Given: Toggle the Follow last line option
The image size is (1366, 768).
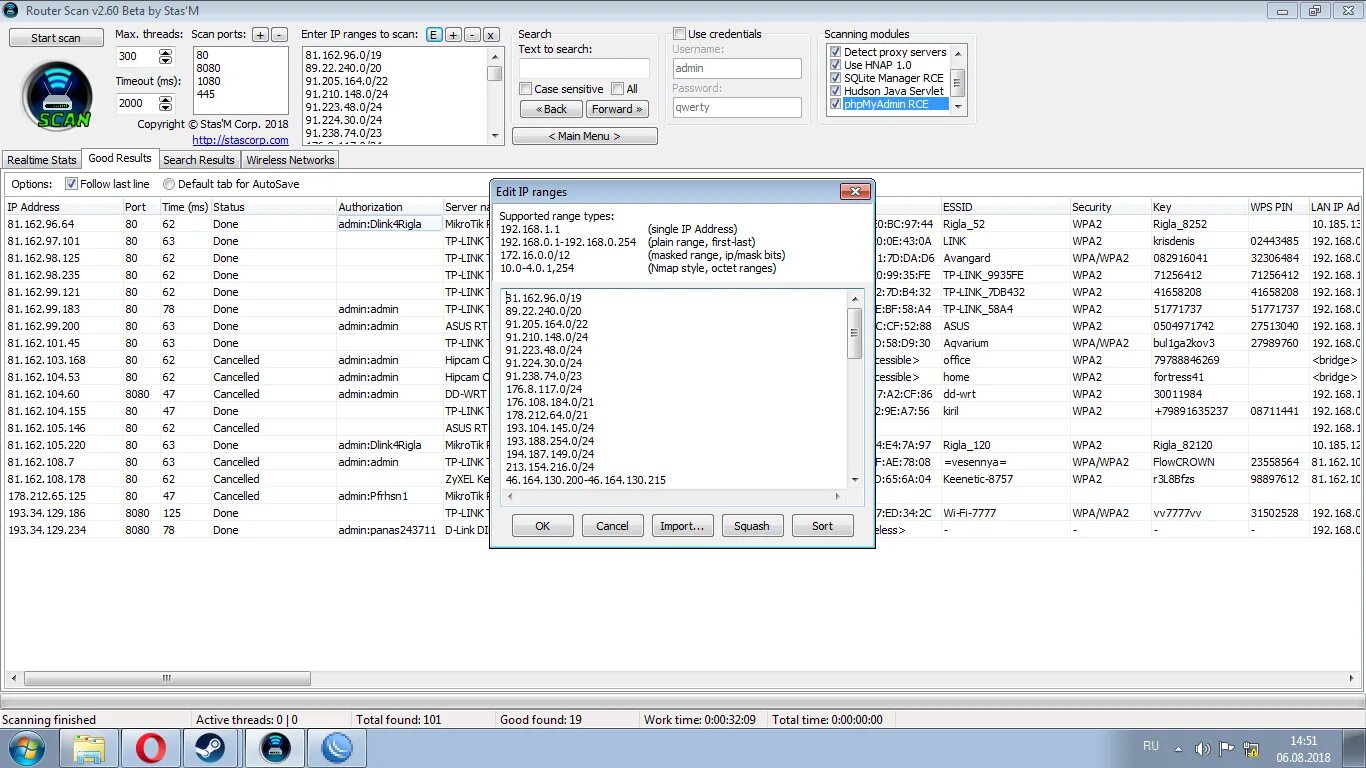Looking at the screenshot, I should coord(71,184).
